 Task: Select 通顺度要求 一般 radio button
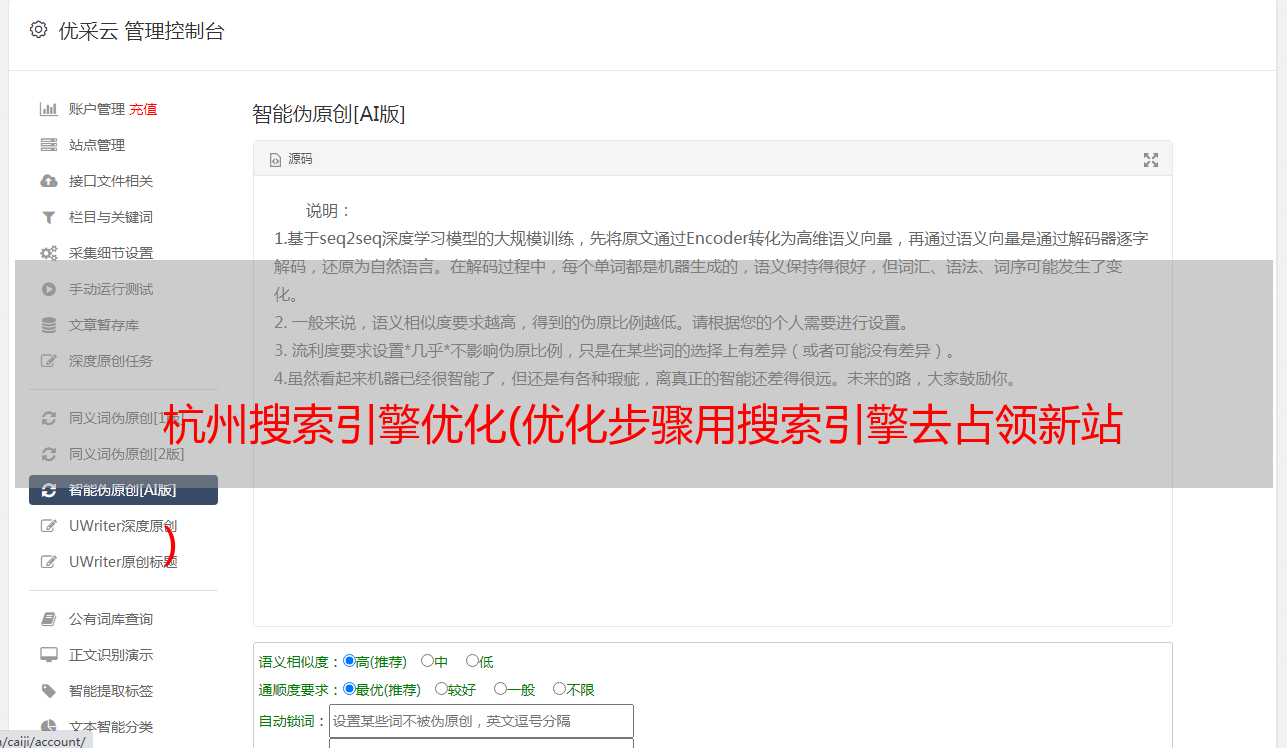[x=500, y=689]
